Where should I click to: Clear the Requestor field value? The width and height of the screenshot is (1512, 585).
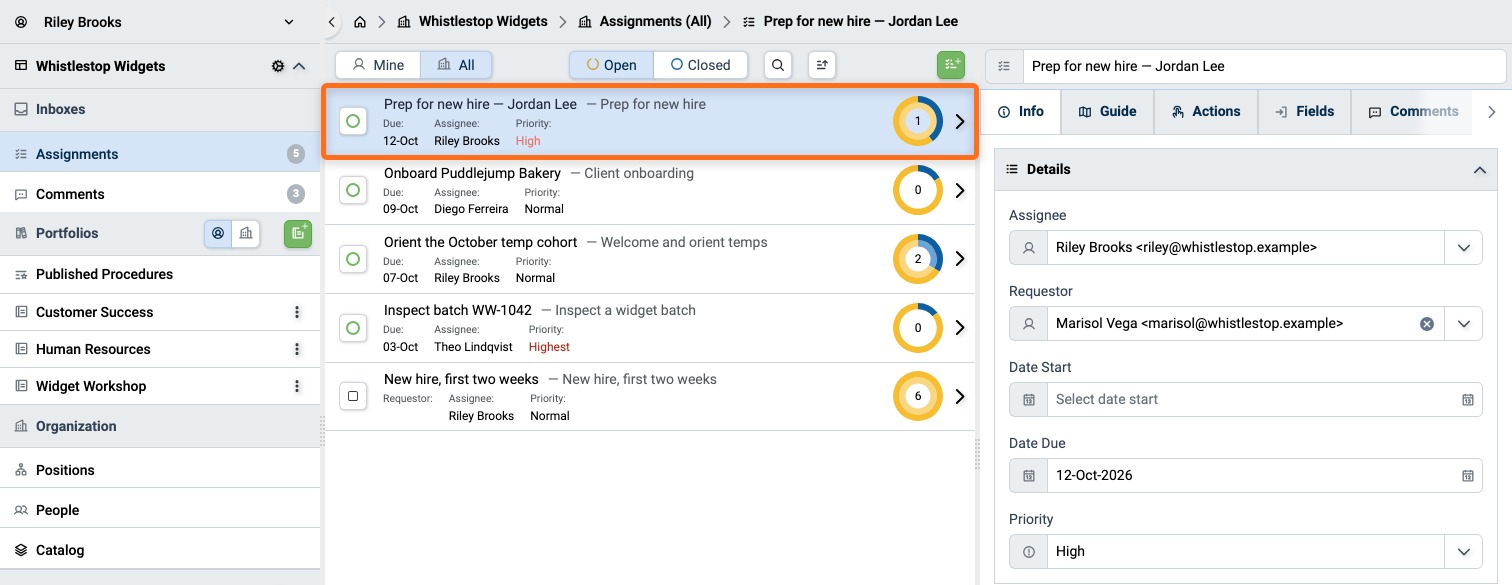[x=1427, y=323]
